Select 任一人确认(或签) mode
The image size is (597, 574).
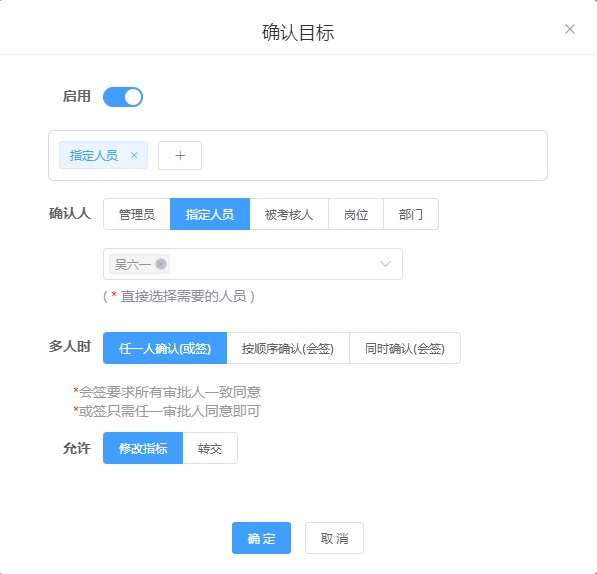[x=165, y=348]
